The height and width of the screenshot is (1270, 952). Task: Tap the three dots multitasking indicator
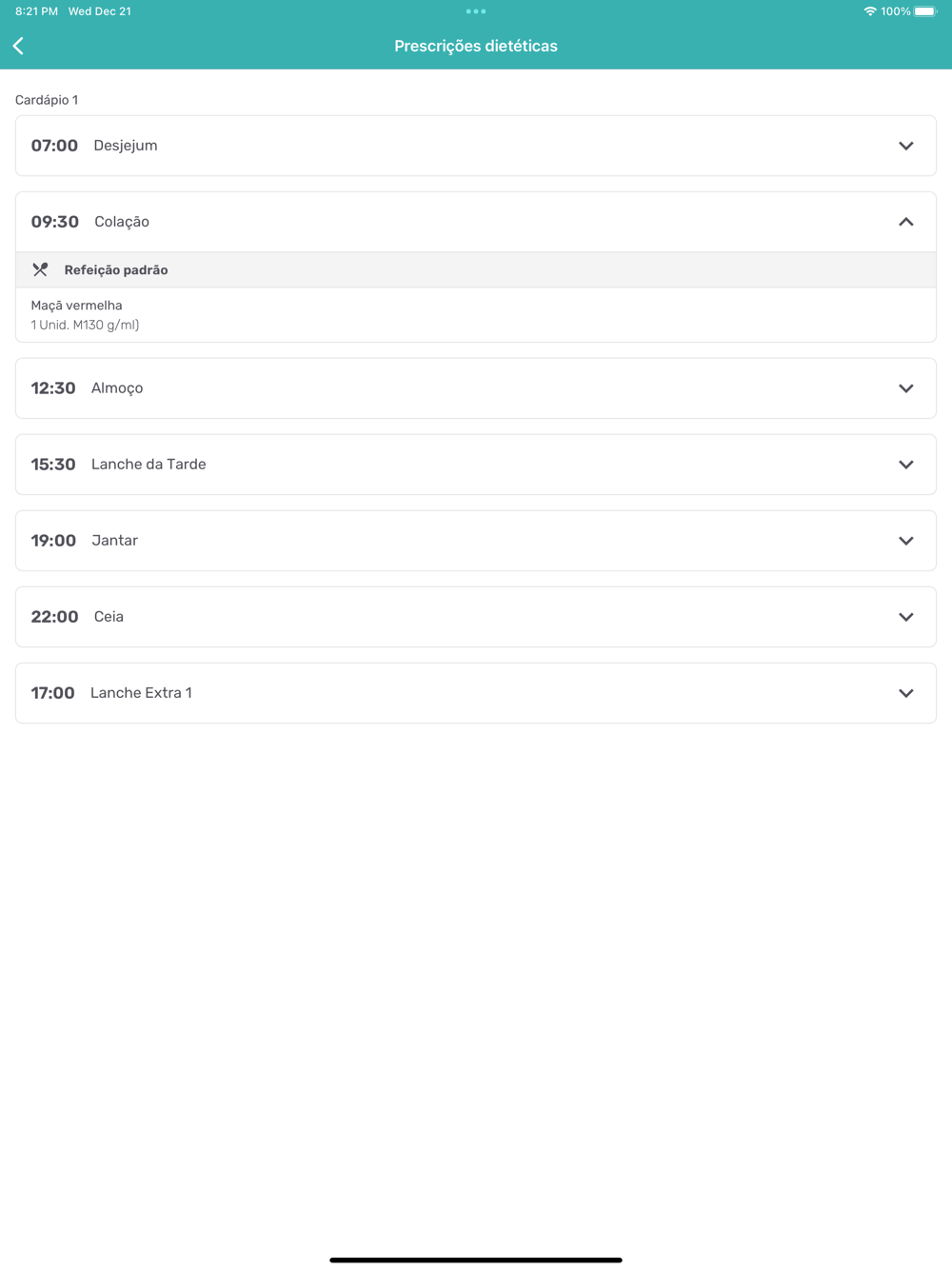click(x=476, y=11)
